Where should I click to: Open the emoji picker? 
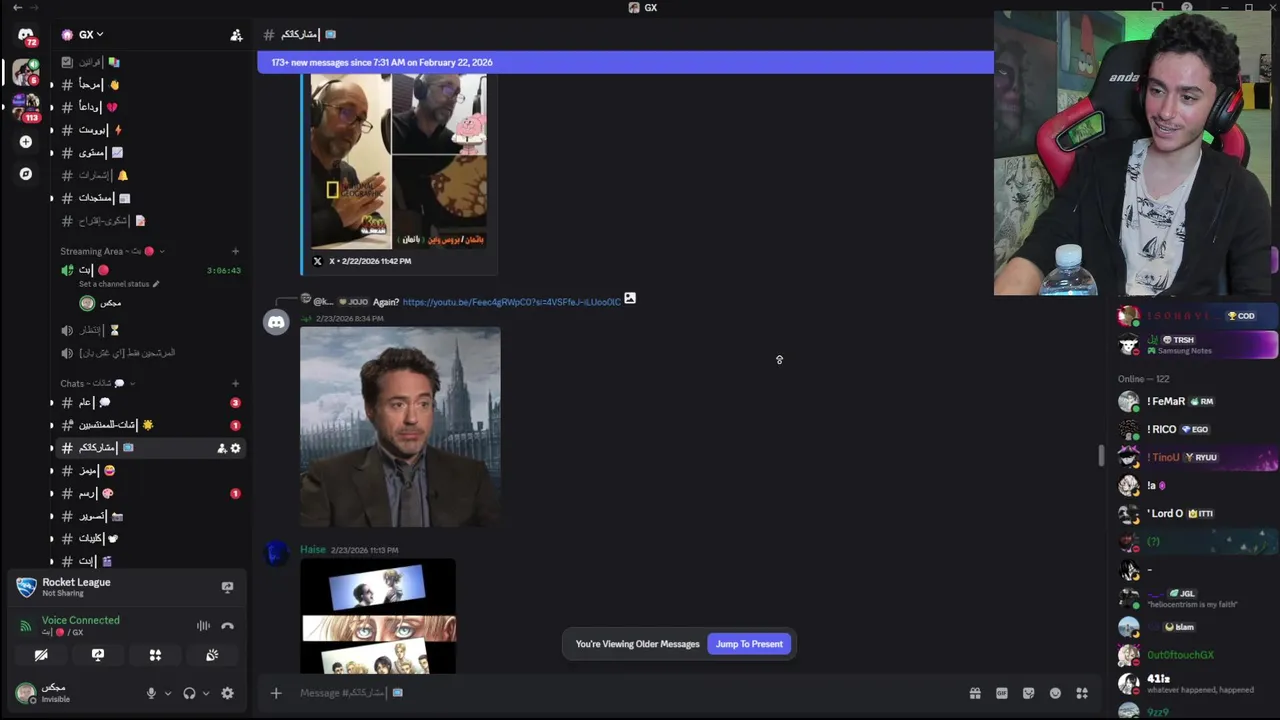pos(1055,693)
